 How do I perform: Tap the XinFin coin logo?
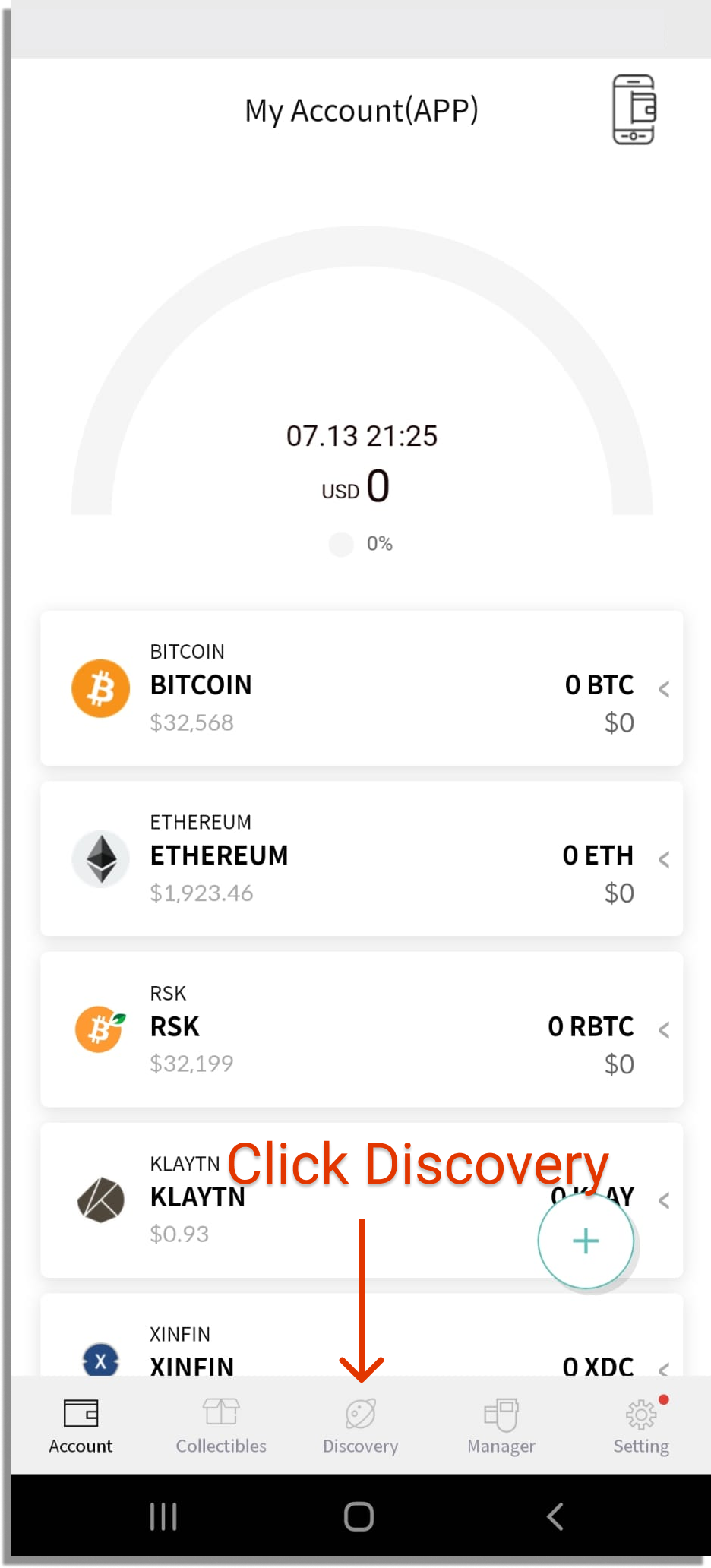point(100,1360)
